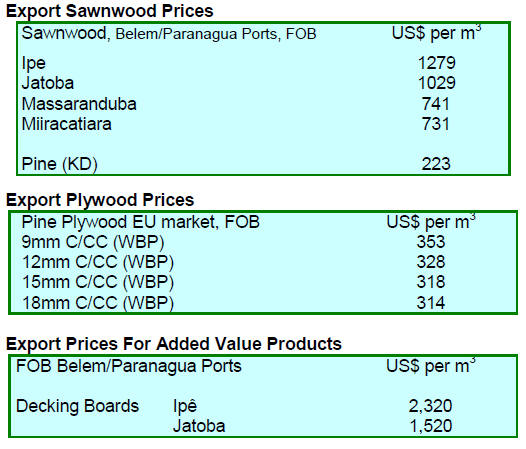Click the Jatoba decking price 1,520
The height and width of the screenshot is (449, 526).
tap(431, 426)
